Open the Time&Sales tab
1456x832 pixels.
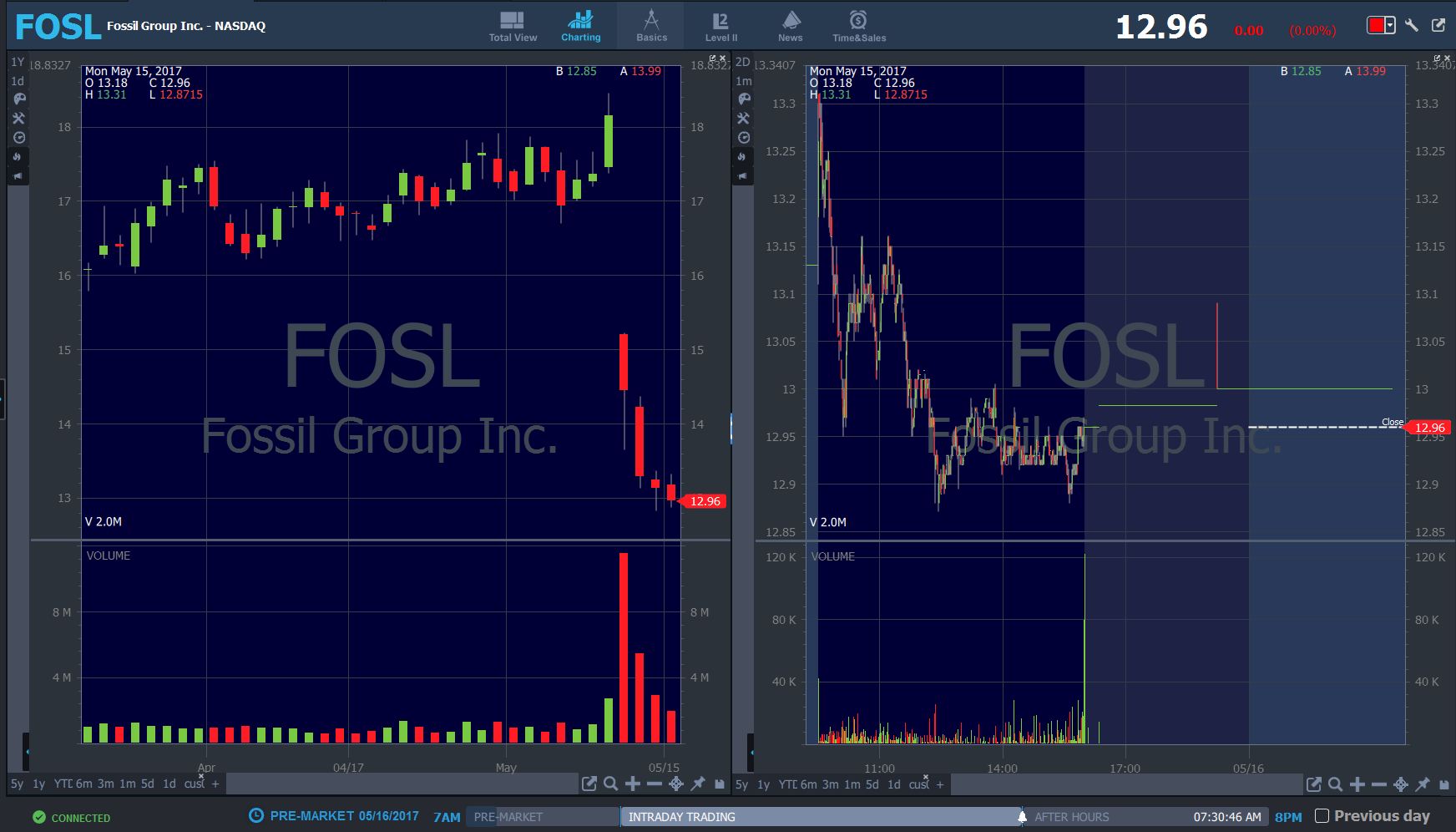pyautogui.click(x=858, y=26)
